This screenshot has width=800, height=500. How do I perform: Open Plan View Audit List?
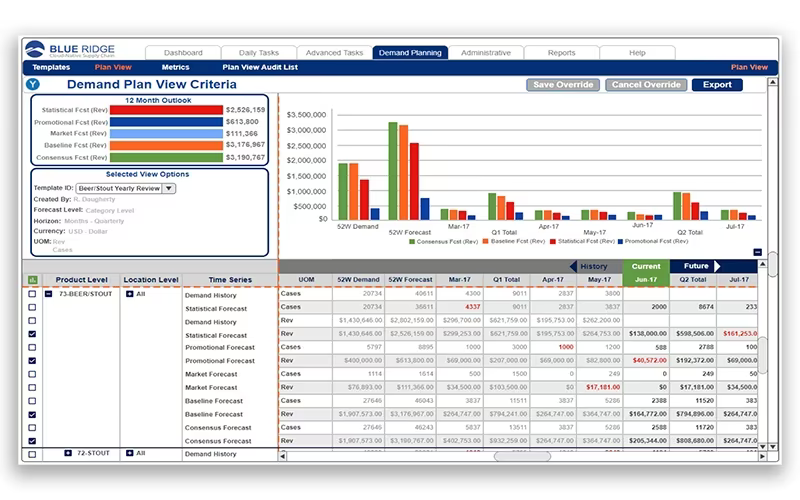pos(260,67)
